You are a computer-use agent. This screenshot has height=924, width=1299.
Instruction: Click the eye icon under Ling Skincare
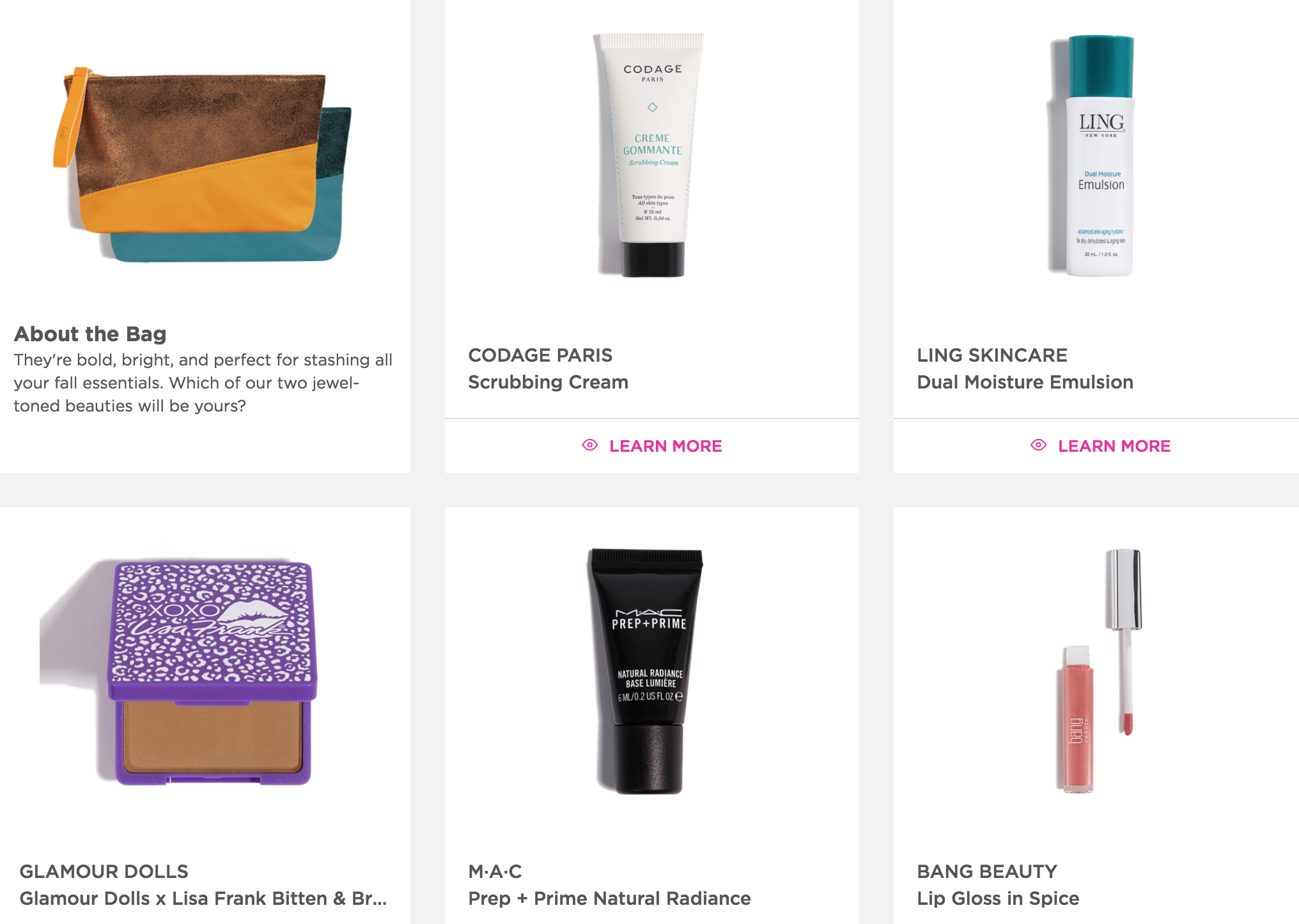click(1039, 445)
